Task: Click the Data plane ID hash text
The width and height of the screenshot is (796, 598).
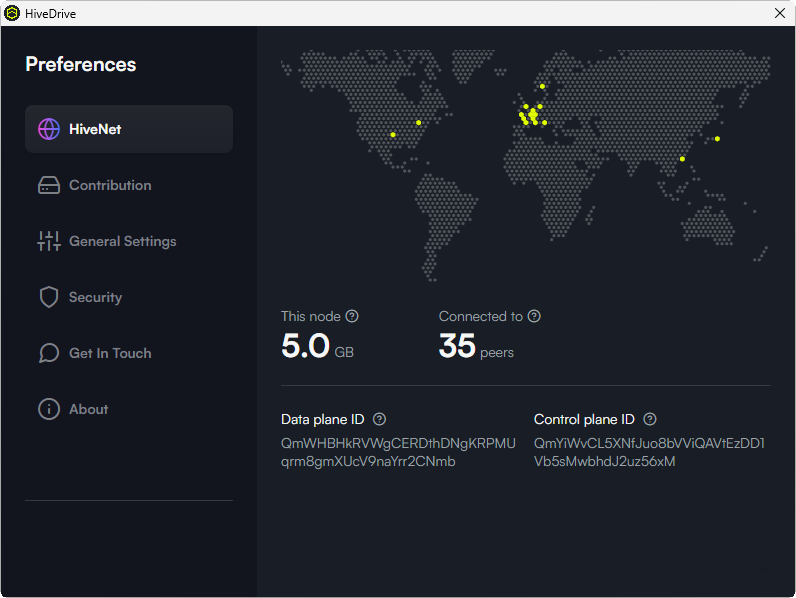Action: click(x=398, y=452)
